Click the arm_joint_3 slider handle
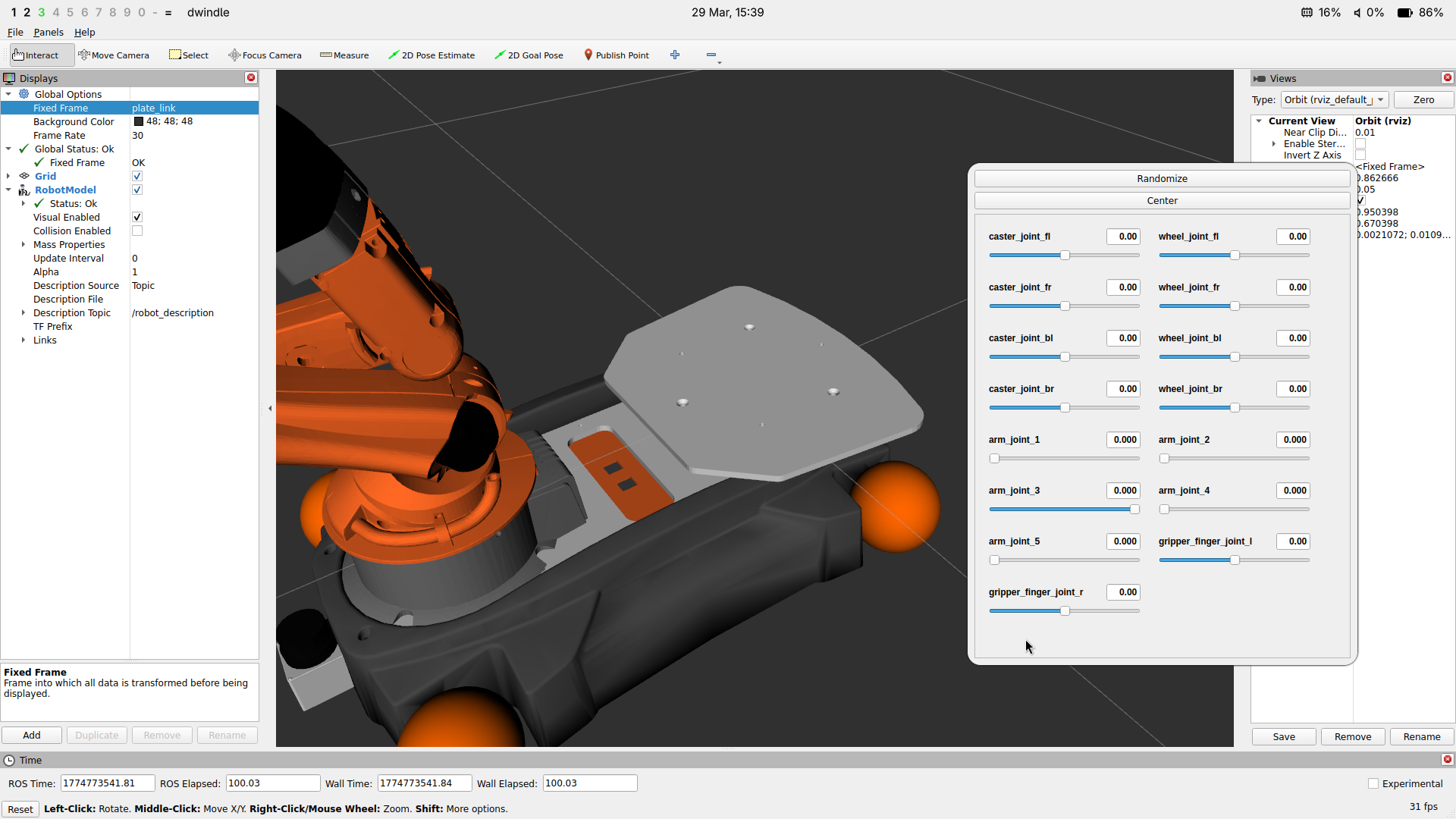The width and height of the screenshot is (1456, 819). click(x=1134, y=509)
